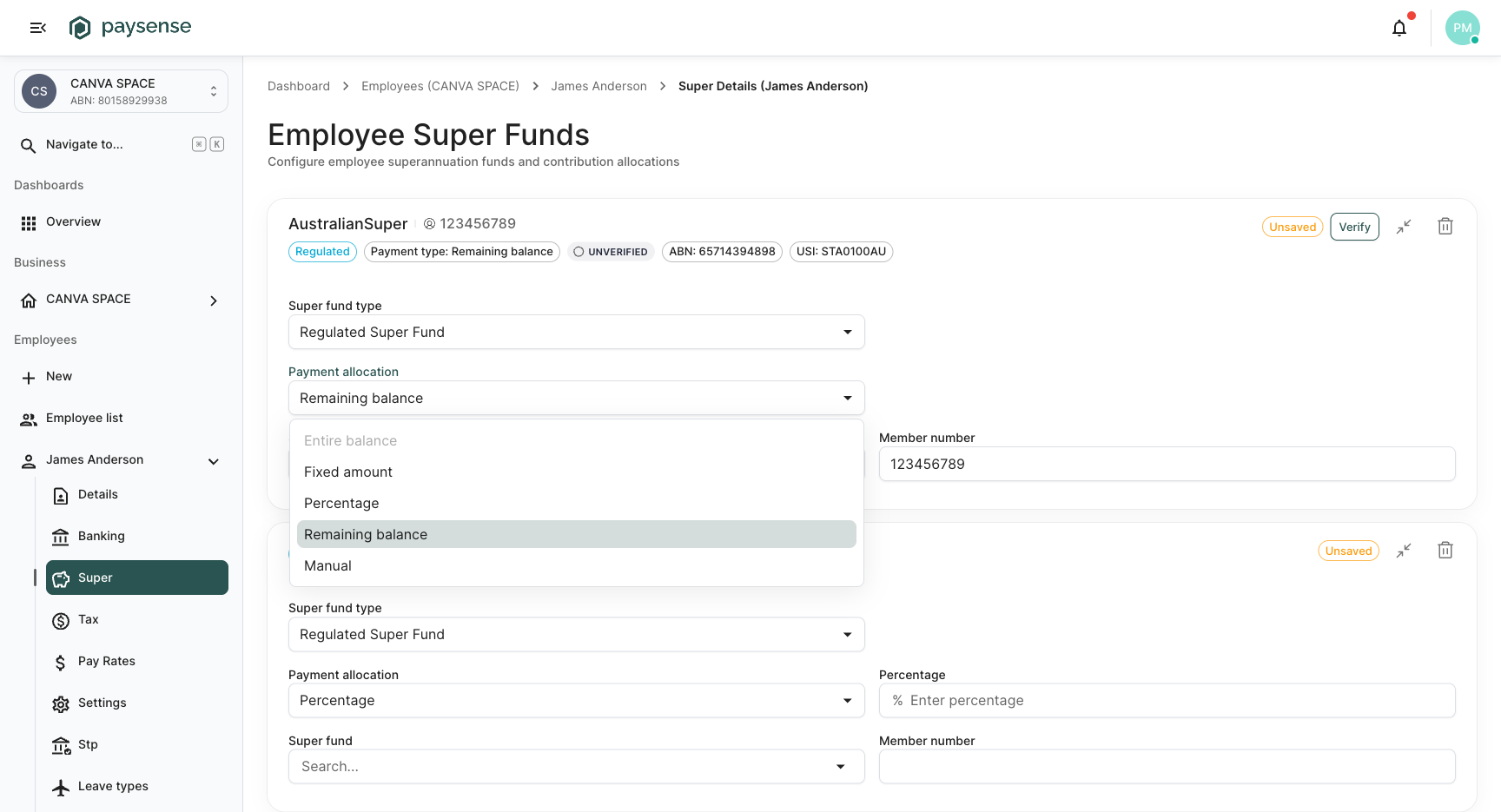Choose Percentage in the open dropdown list
1501x812 pixels.
[x=577, y=503]
